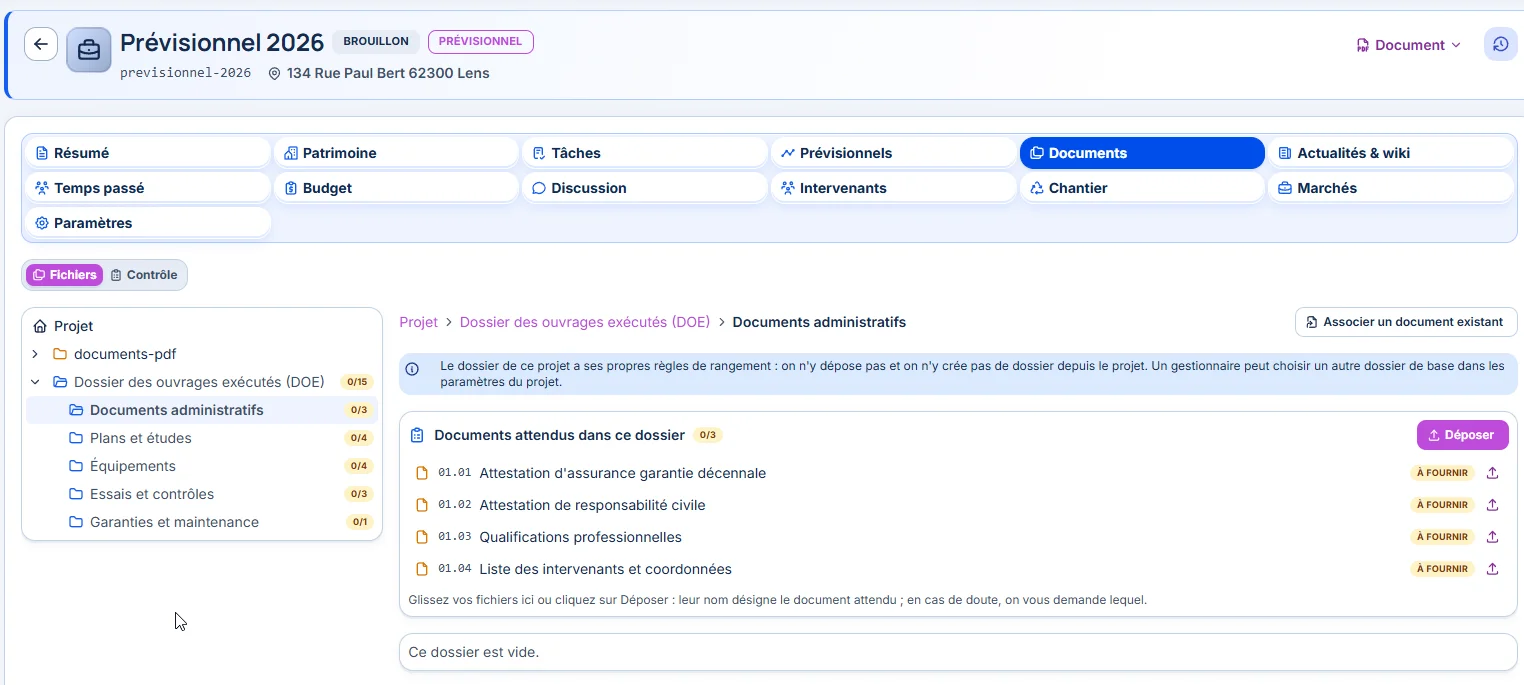Screen dimensions: 1524x685
Task: Click the PRÉVISIONNEL tag badge
Action: click(481, 42)
